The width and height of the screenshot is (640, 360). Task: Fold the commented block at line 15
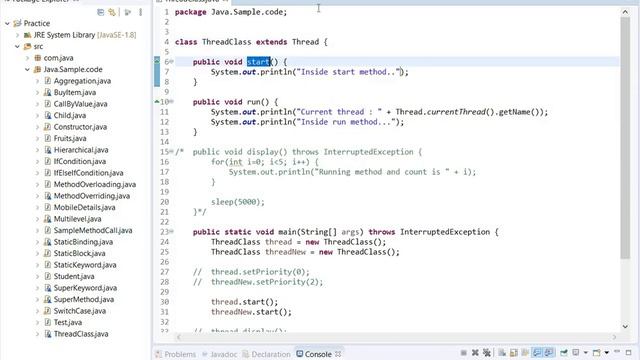click(172, 152)
